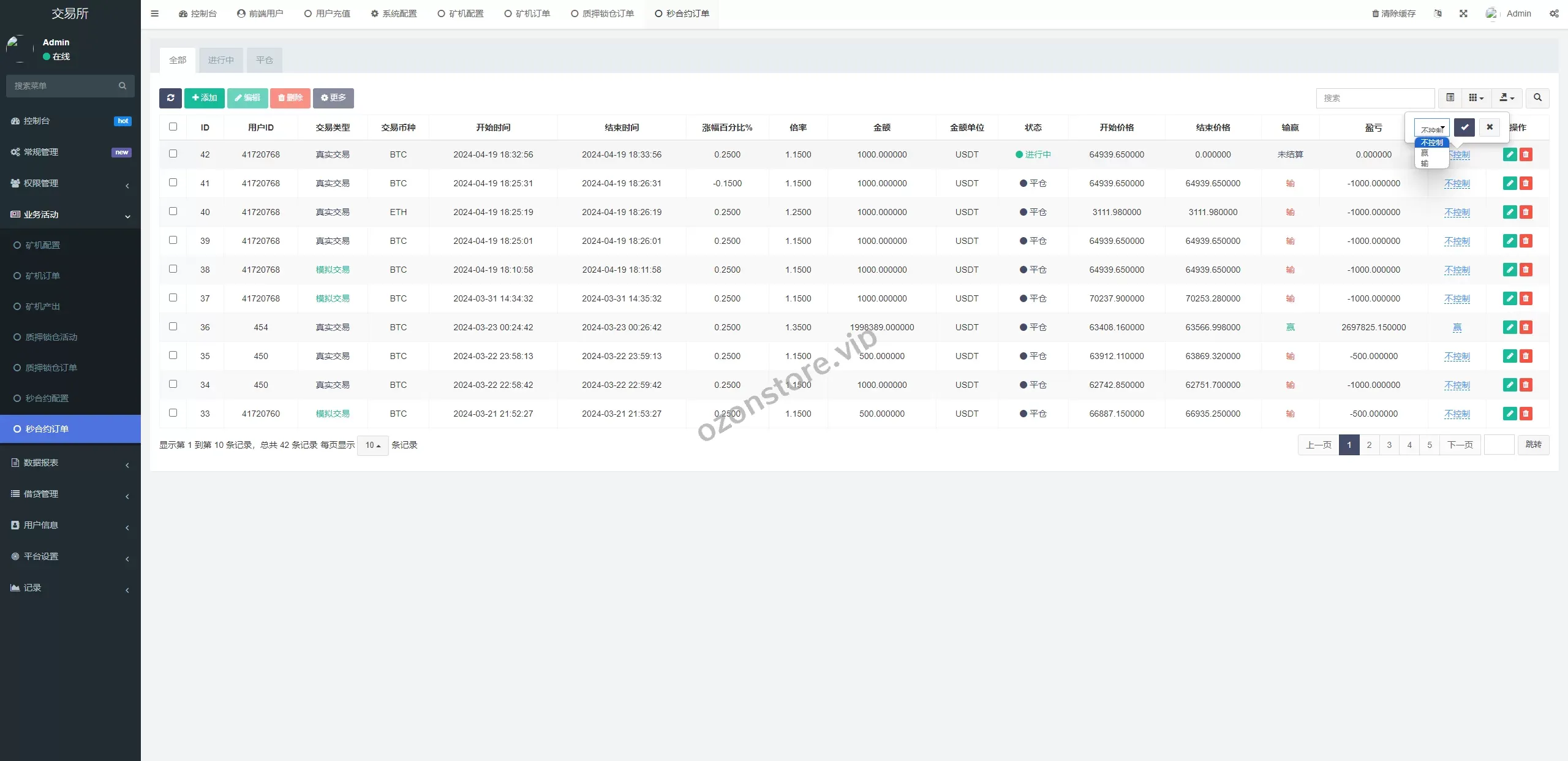Tick the checkbox for order ID 36
Viewport: 1568px width, 761px height.
(173, 327)
